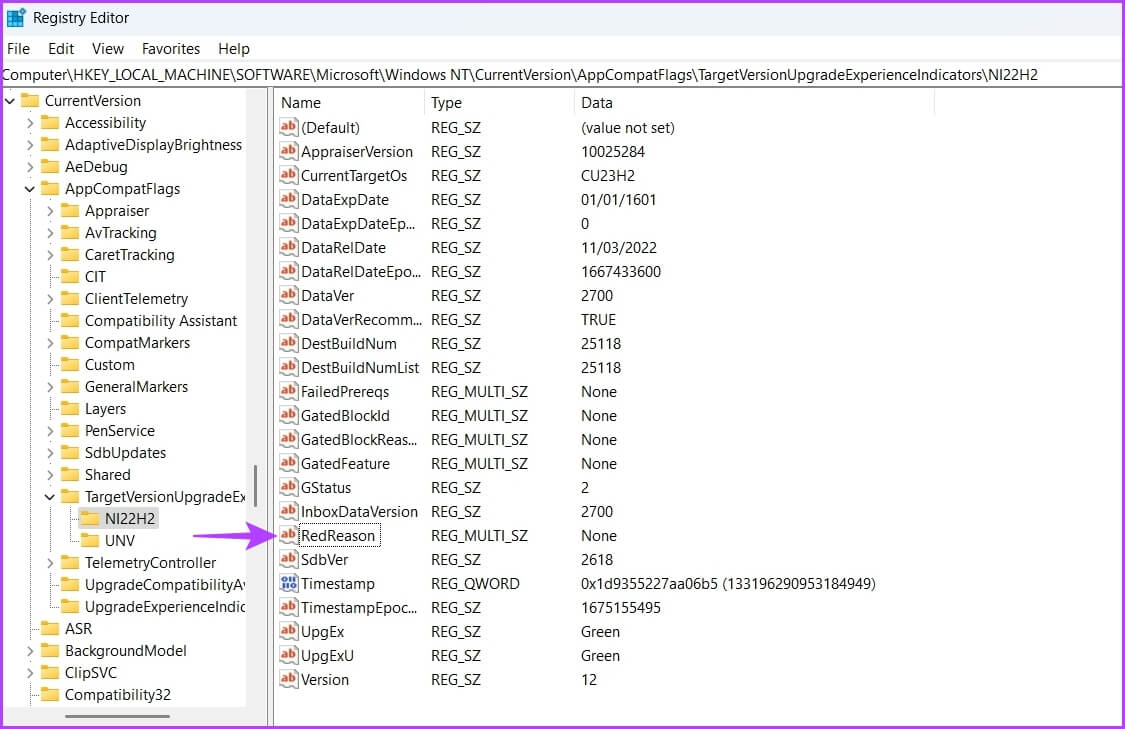Expand the BackgroundModel key
1125x729 pixels.
point(29,652)
